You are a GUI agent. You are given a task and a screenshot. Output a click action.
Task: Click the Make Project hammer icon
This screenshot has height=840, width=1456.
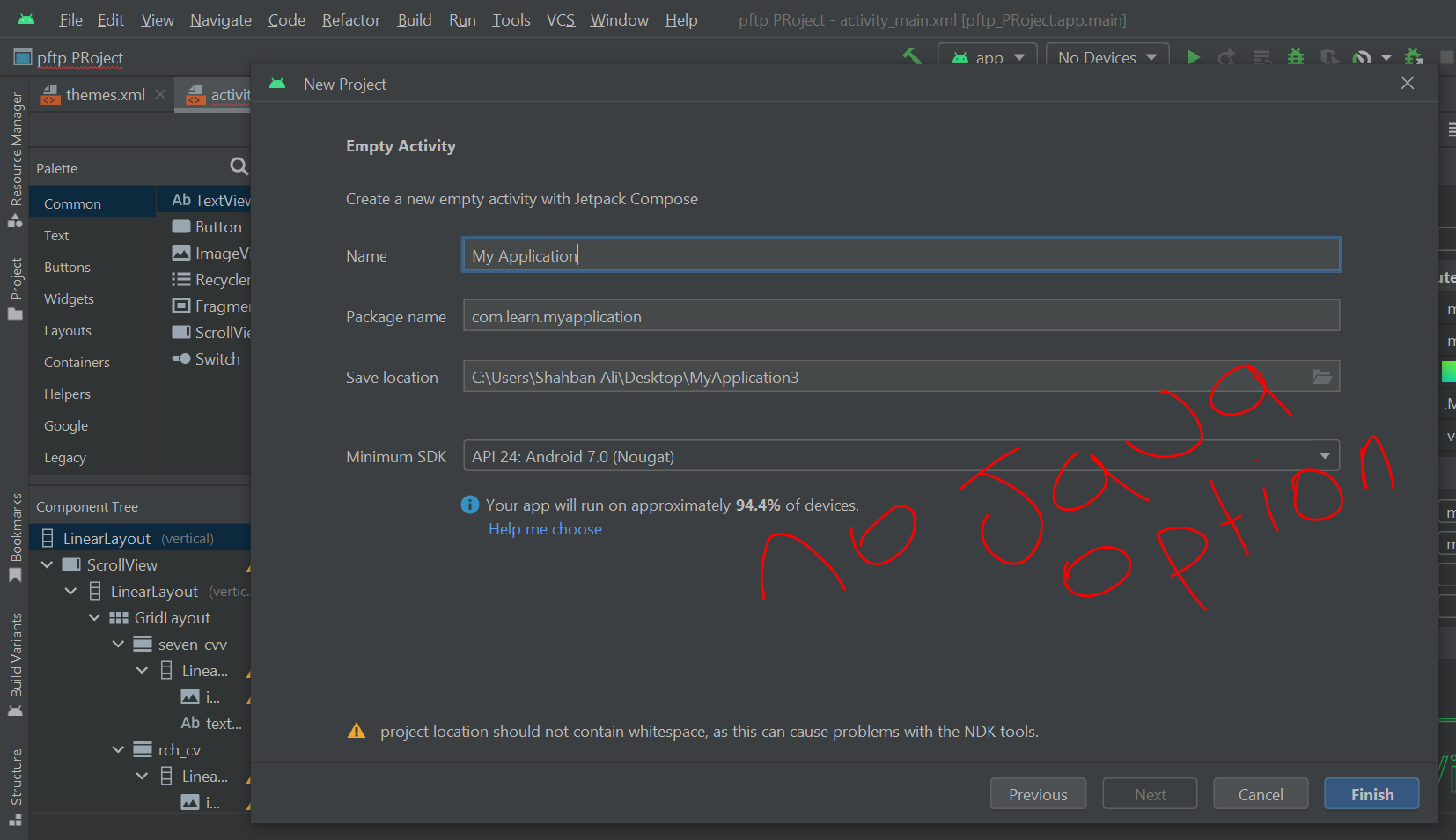click(x=912, y=57)
